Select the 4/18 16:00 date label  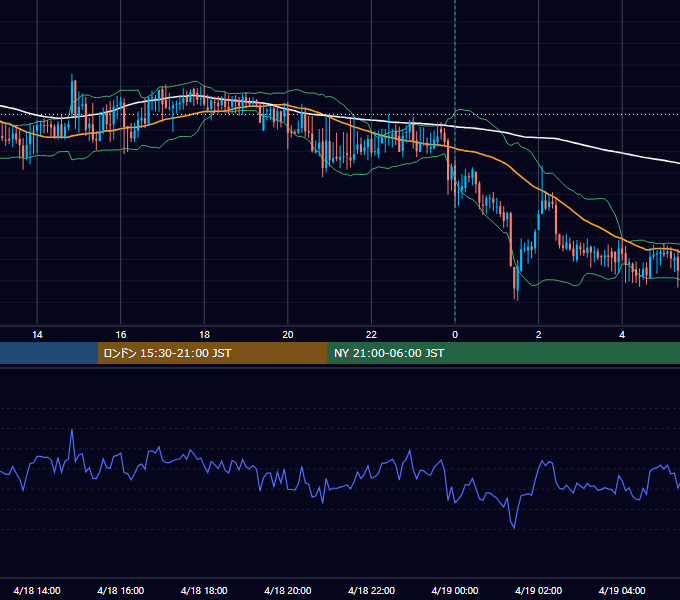pyautogui.click(x=121, y=590)
